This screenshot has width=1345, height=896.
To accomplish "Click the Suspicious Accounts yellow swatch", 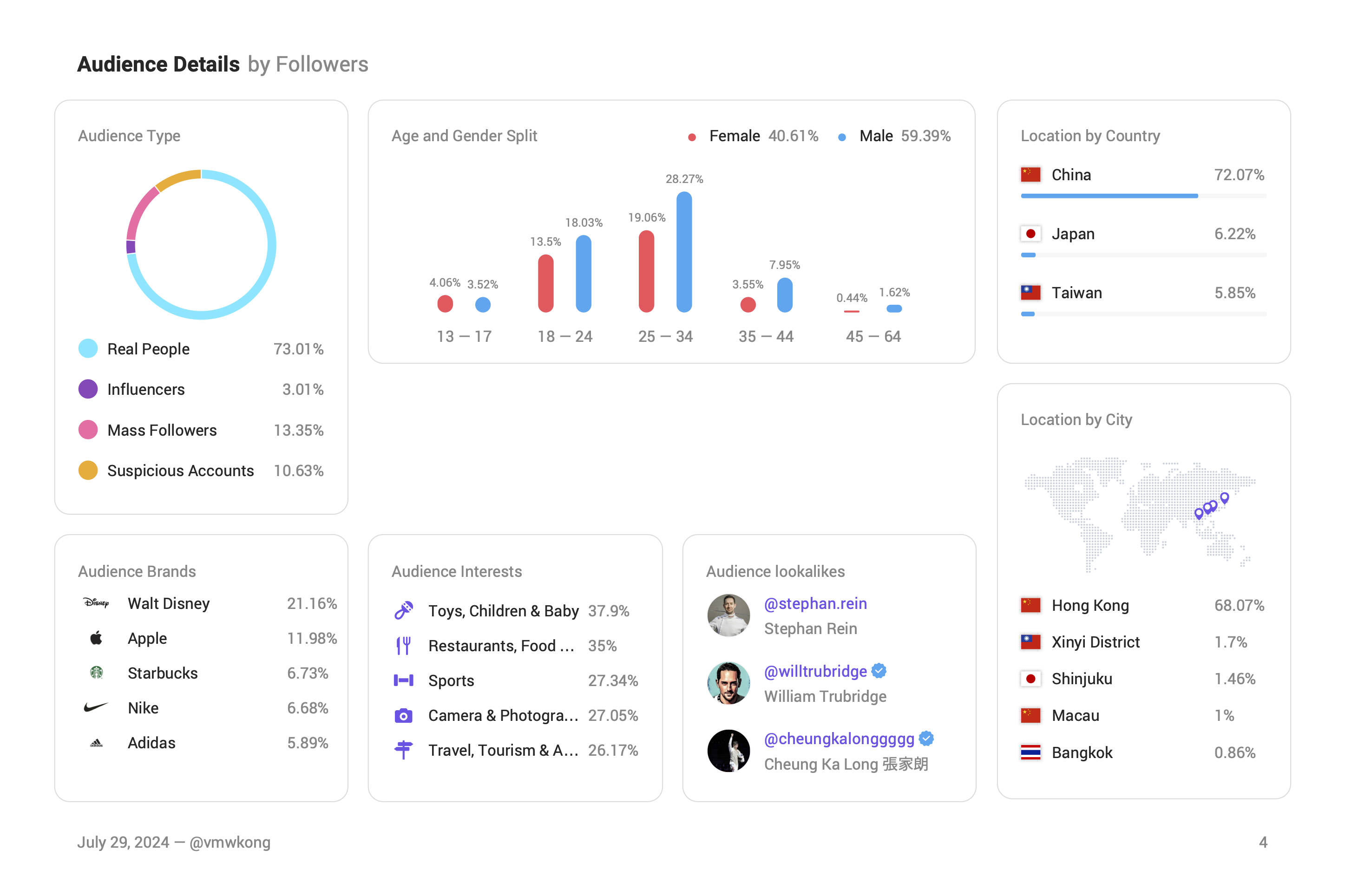I will click(88, 470).
